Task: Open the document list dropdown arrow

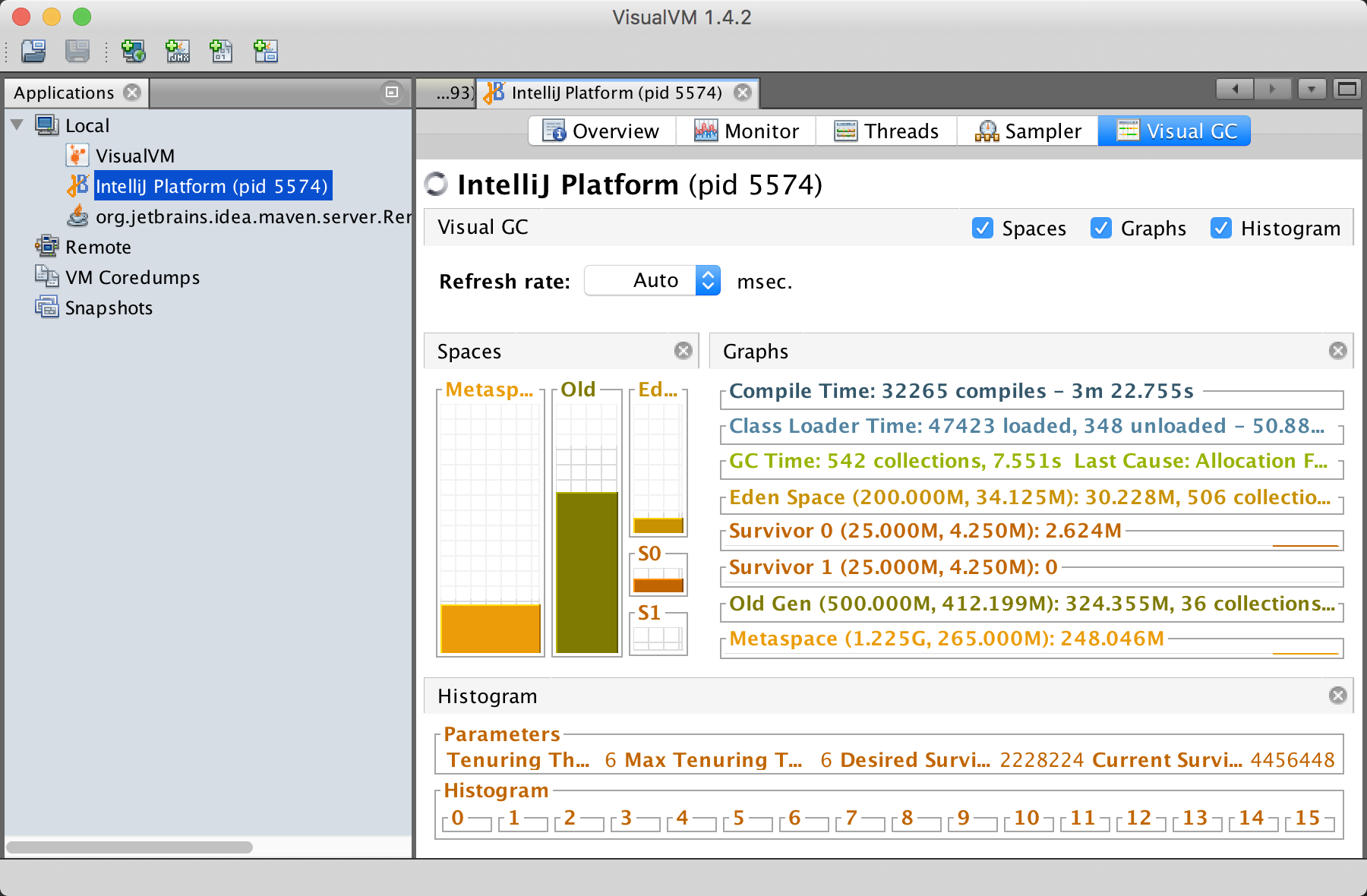Action: (1312, 90)
